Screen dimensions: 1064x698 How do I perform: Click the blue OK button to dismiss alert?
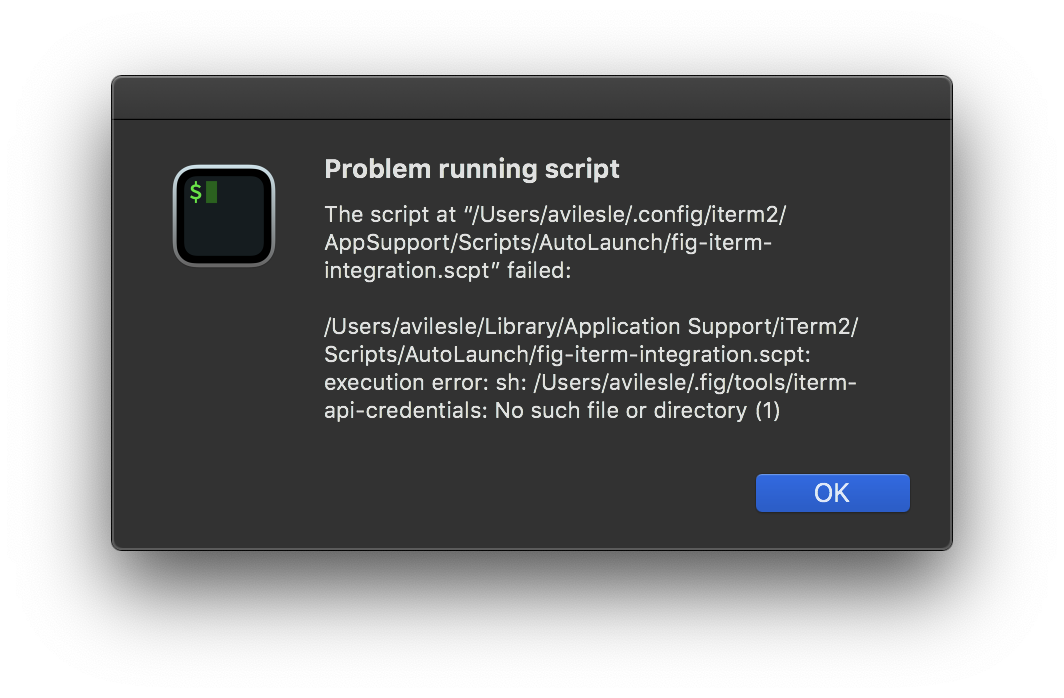[832, 492]
